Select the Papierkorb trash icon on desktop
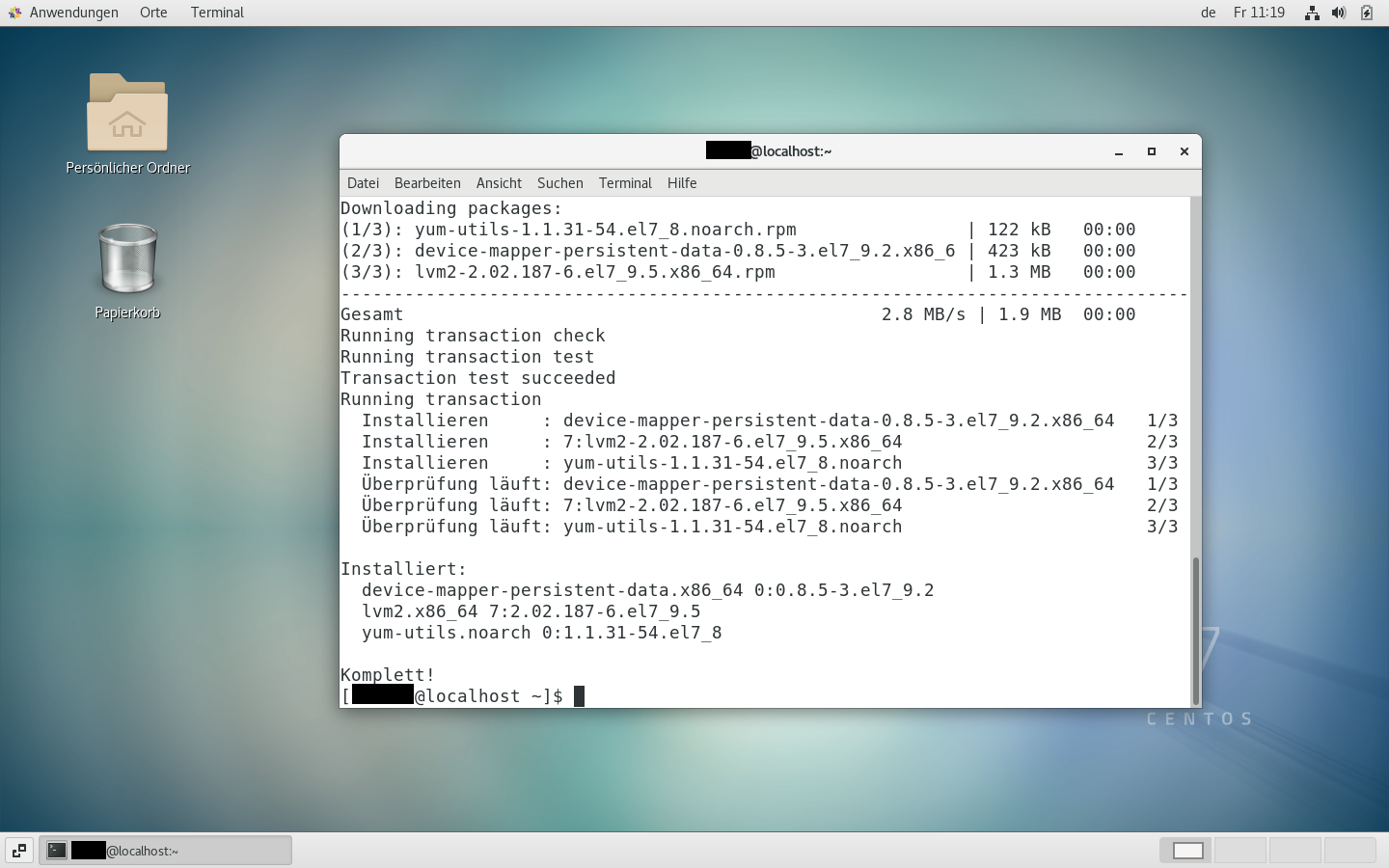 click(x=127, y=258)
